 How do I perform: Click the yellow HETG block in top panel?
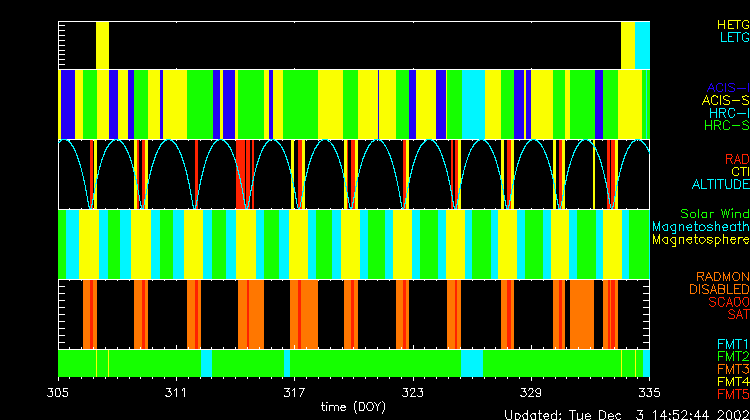(x=102, y=45)
